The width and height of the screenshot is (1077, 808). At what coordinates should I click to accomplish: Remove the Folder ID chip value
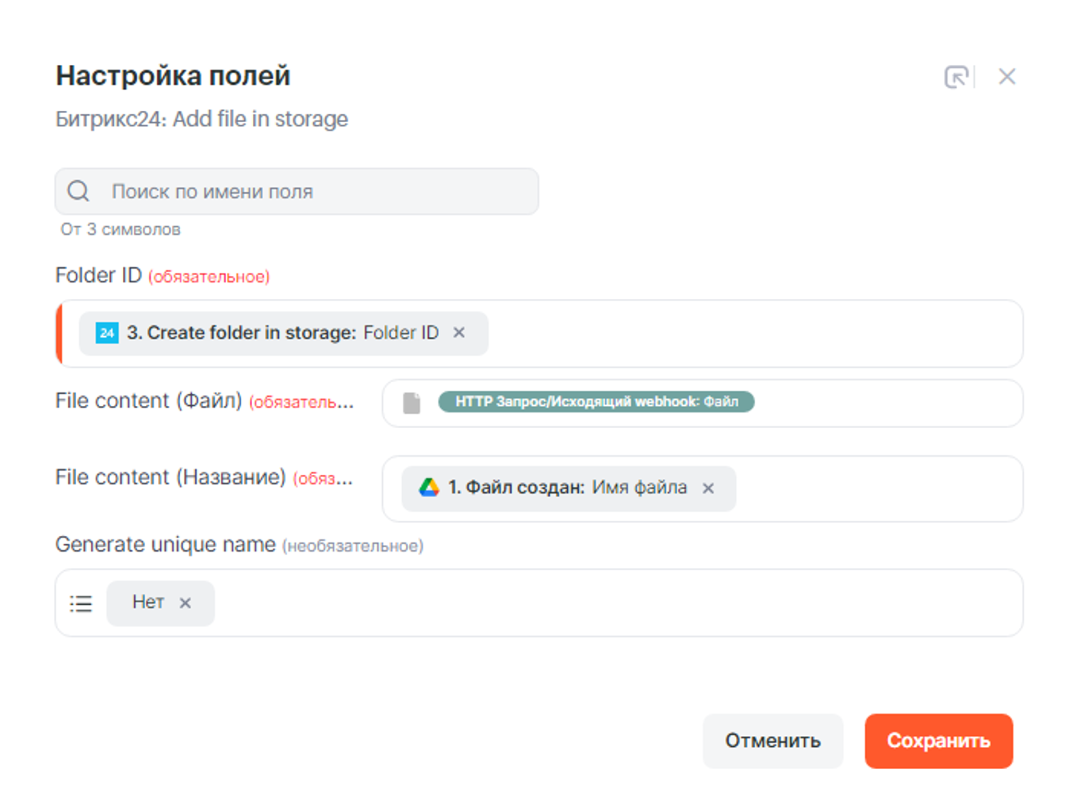click(x=459, y=333)
